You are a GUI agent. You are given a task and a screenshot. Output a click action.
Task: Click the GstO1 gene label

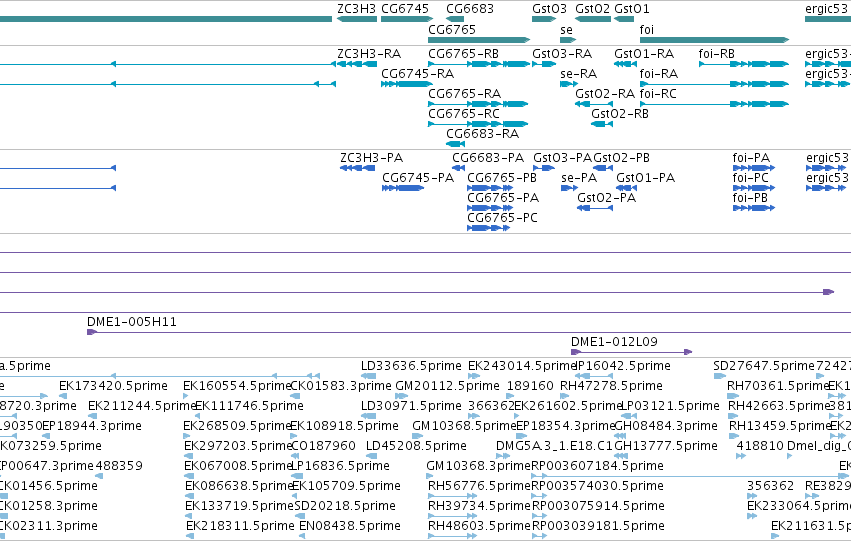click(x=632, y=9)
